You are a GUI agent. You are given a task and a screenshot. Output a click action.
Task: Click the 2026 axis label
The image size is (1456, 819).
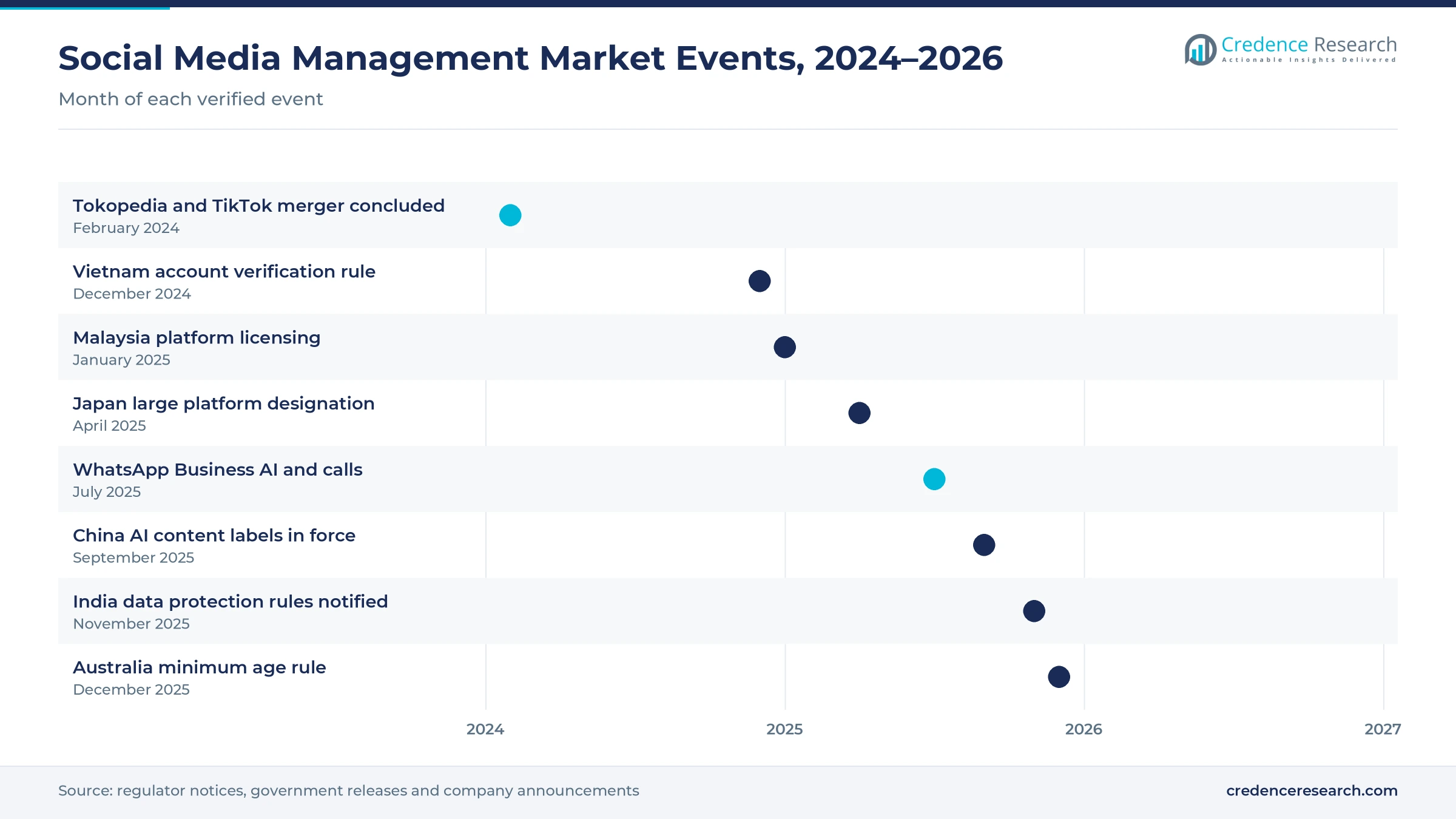tap(1084, 729)
